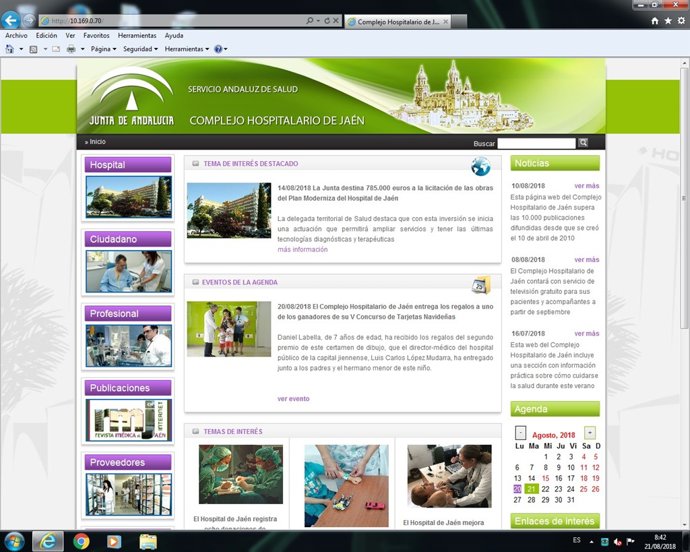Open the Hospital section button
690x552 pixels.
(x=128, y=165)
